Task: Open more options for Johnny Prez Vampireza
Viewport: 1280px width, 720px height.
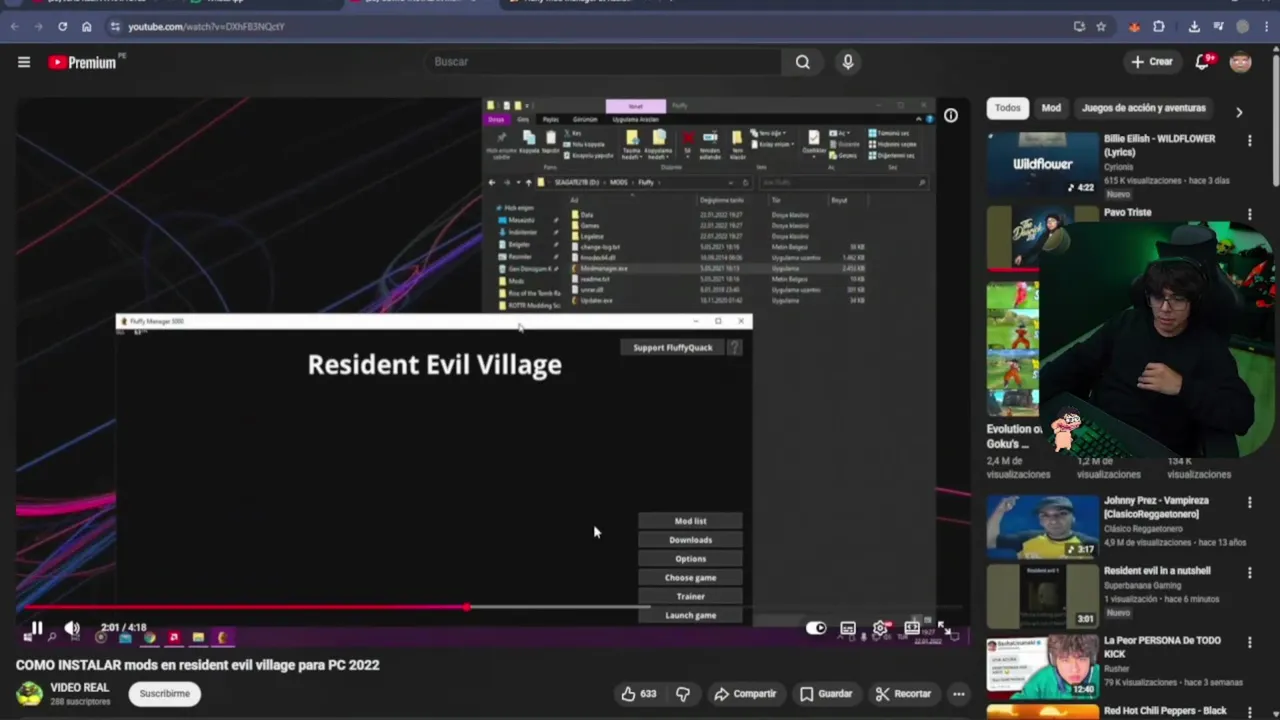Action: click(x=1249, y=502)
